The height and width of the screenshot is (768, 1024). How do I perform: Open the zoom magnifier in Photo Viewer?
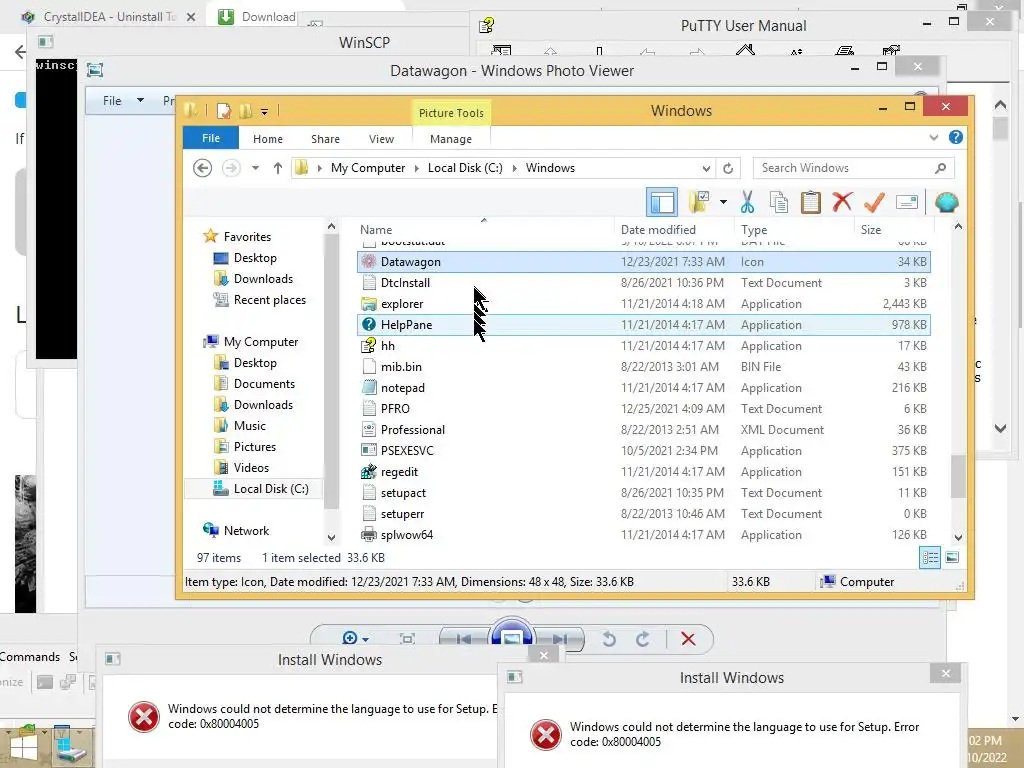pyautogui.click(x=355, y=639)
